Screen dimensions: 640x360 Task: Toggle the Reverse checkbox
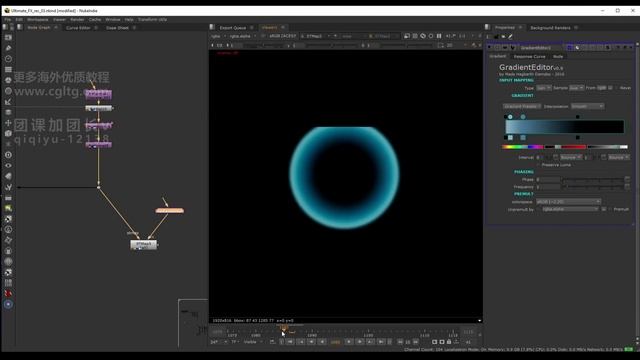click(x=616, y=88)
